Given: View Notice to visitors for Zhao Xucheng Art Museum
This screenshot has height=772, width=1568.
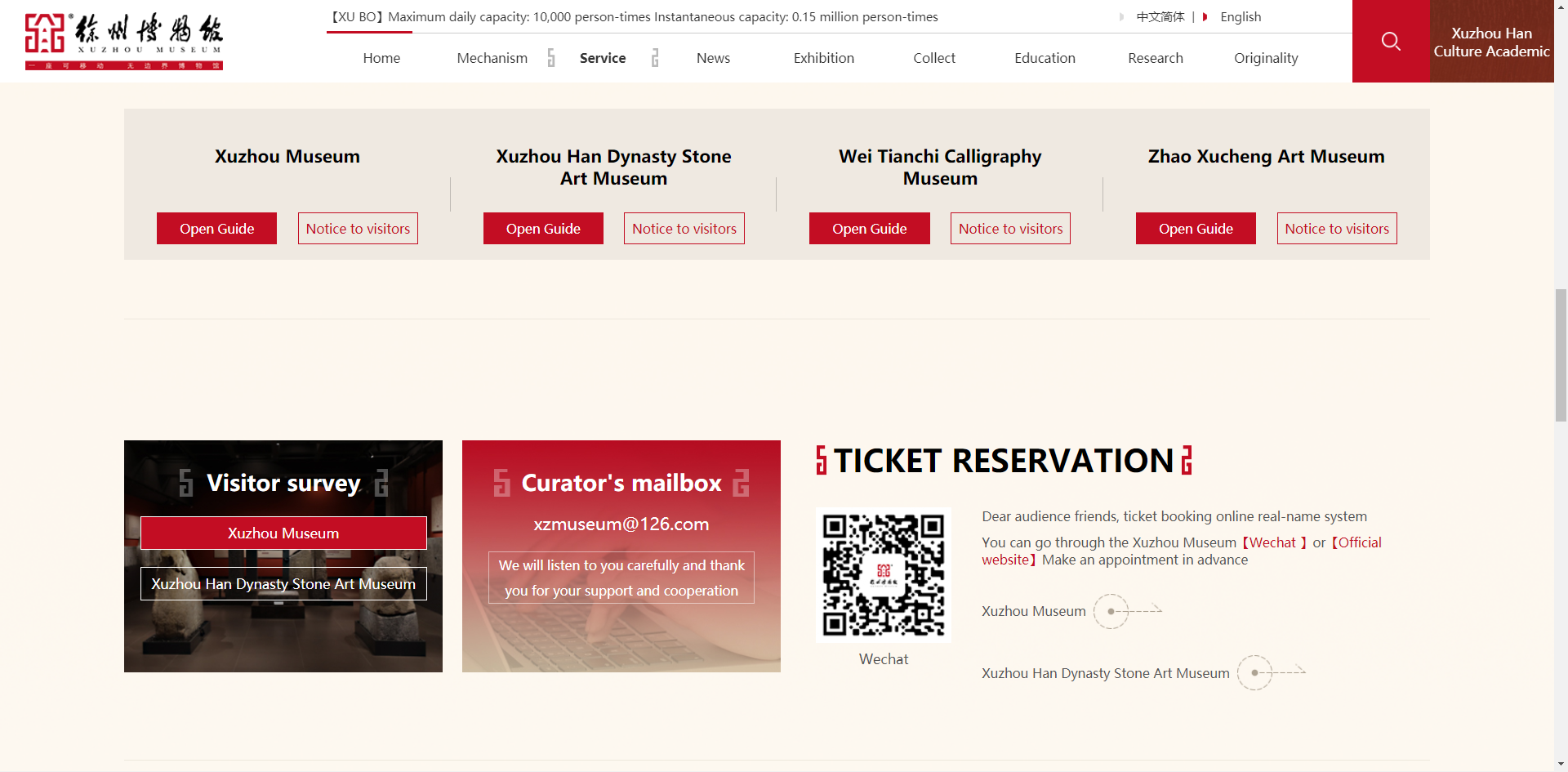Looking at the screenshot, I should pos(1337,229).
